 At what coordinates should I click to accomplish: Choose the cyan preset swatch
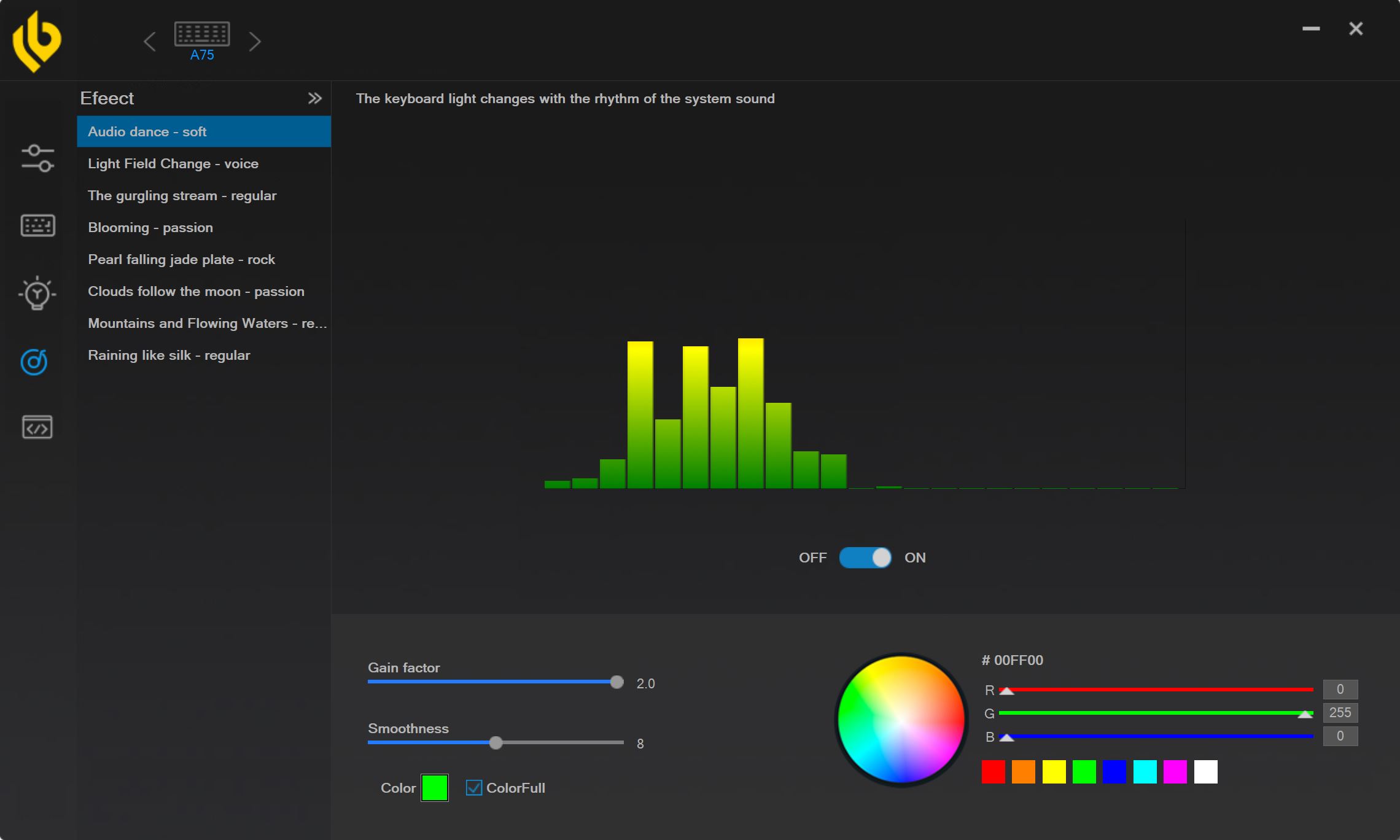coord(1145,772)
